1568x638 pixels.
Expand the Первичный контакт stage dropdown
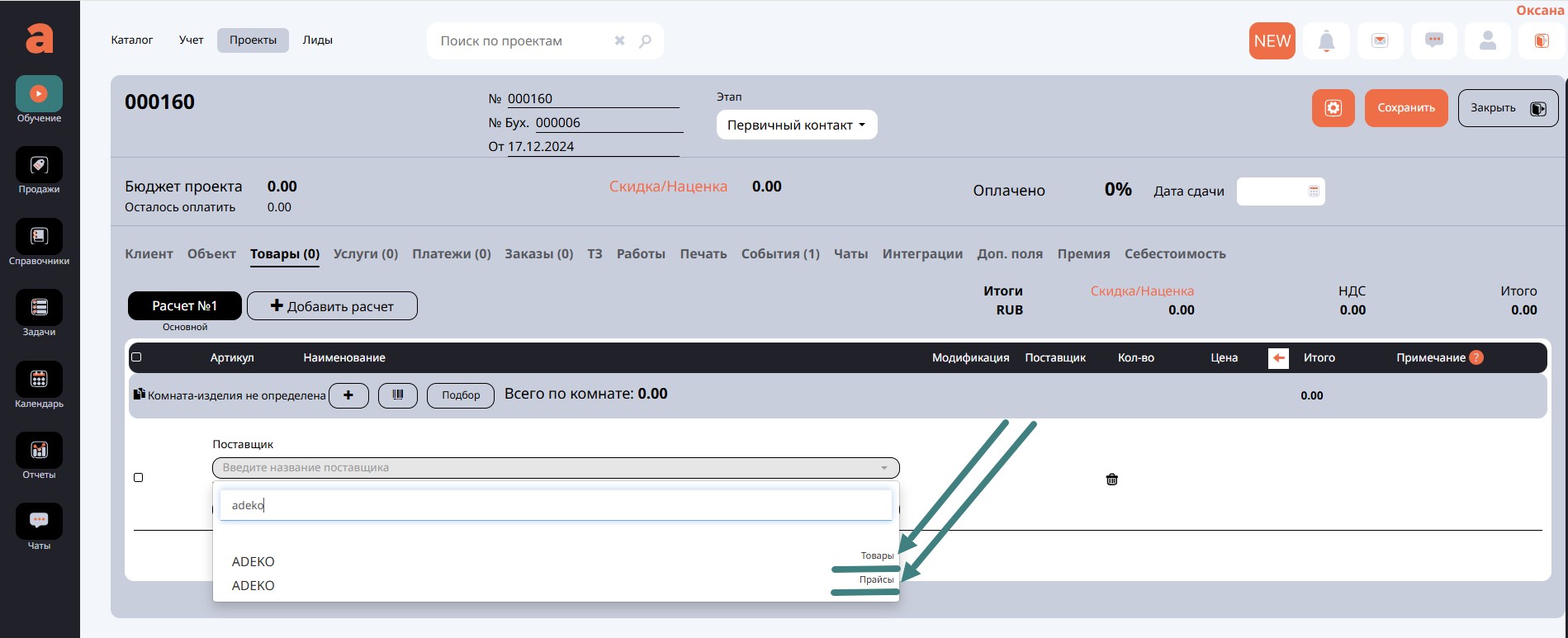tap(796, 125)
